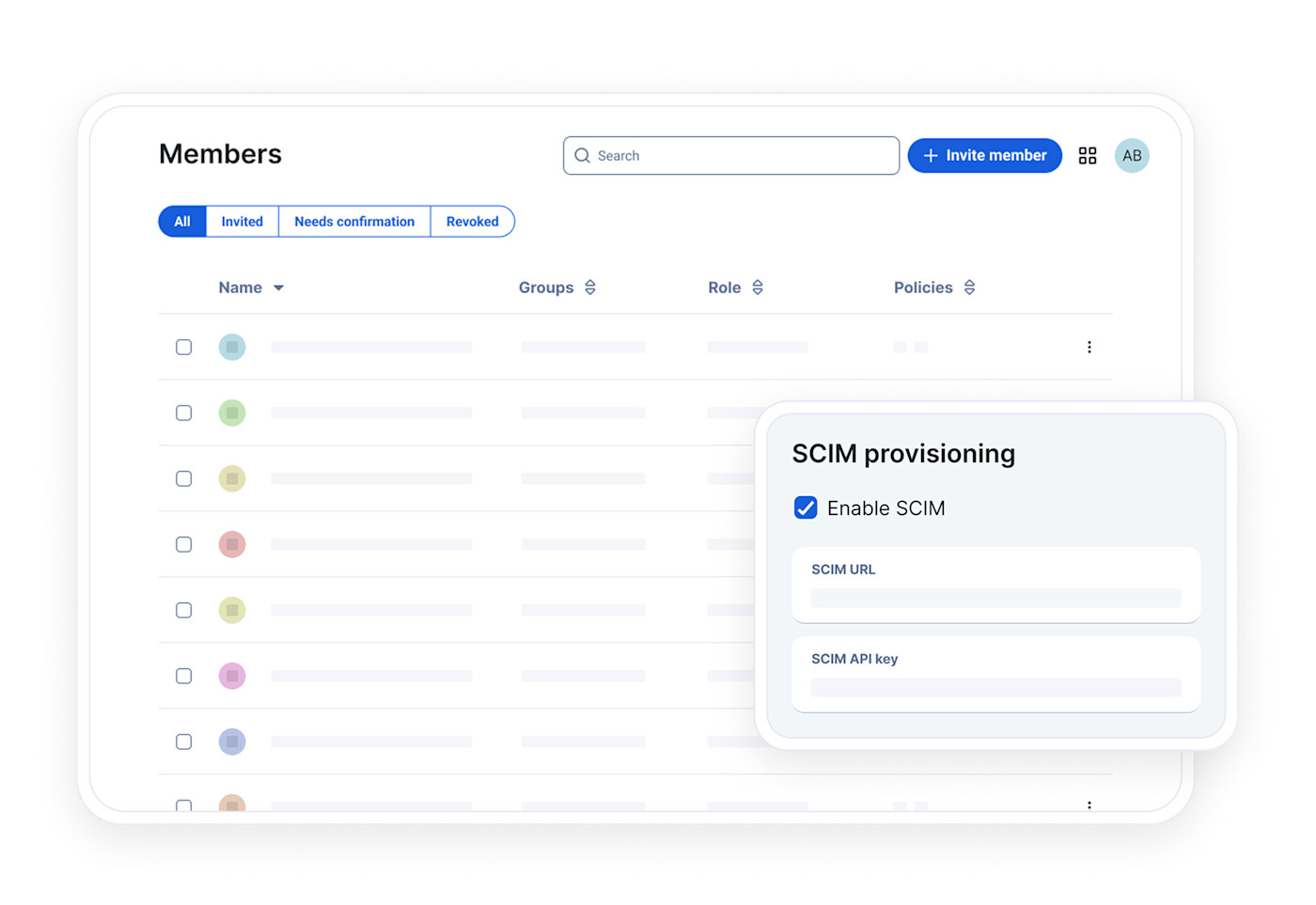This screenshot has width=1316, height=905.
Task: Click the teal avatar of the first member
Action: 232,347
